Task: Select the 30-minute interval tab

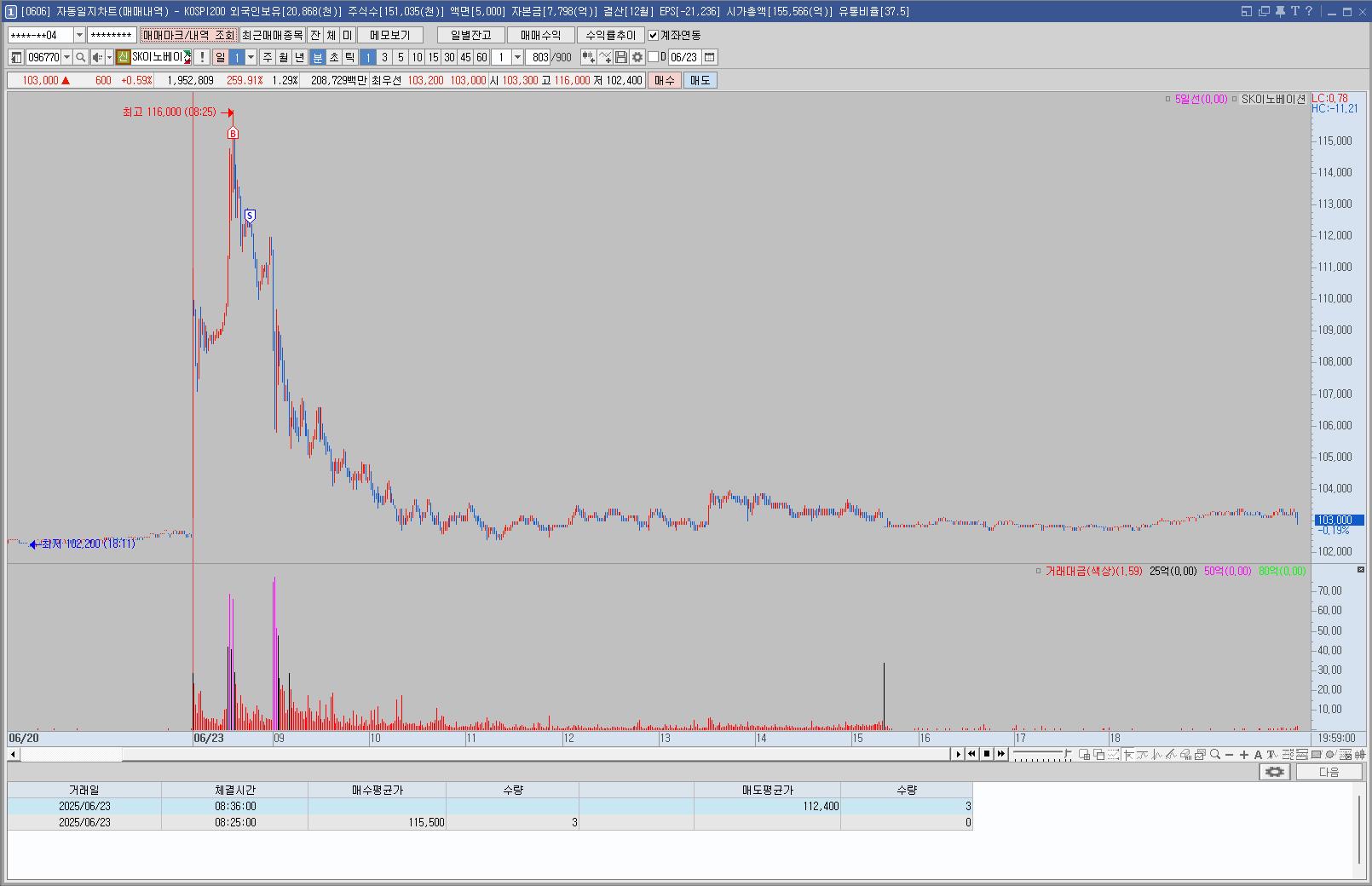Action: (449, 57)
